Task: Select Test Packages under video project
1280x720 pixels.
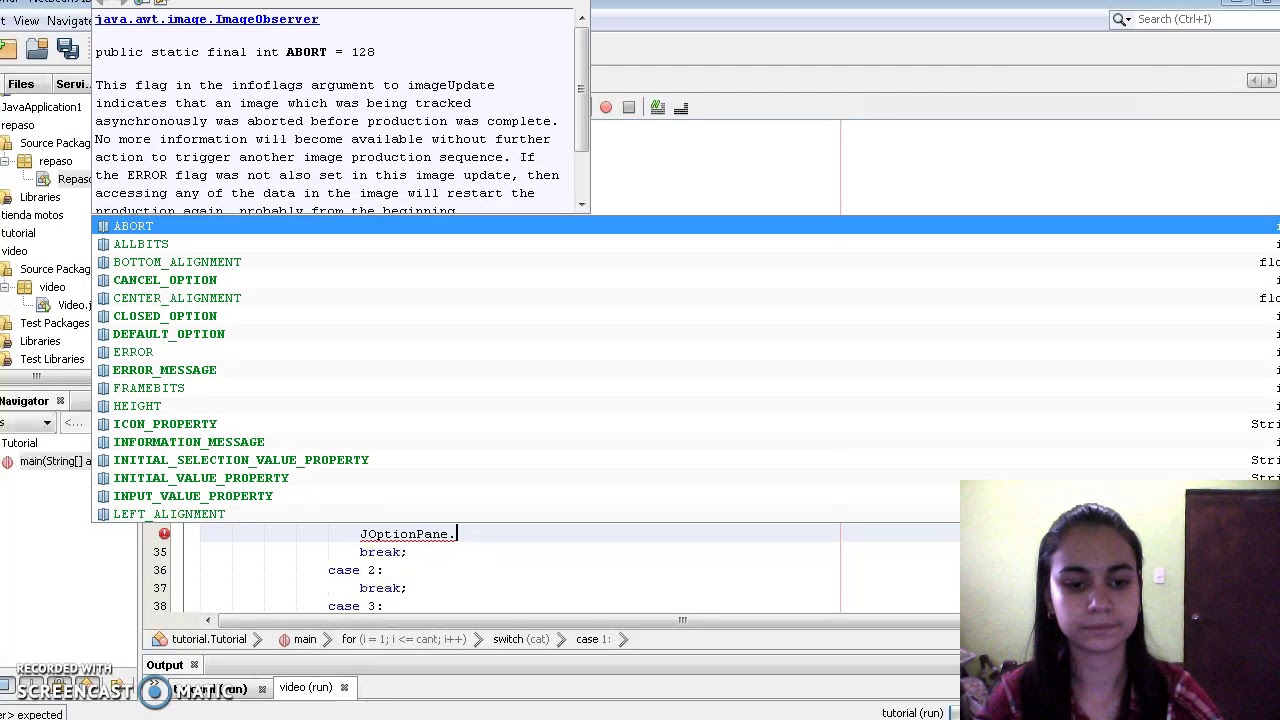Action: tap(47, 323)
